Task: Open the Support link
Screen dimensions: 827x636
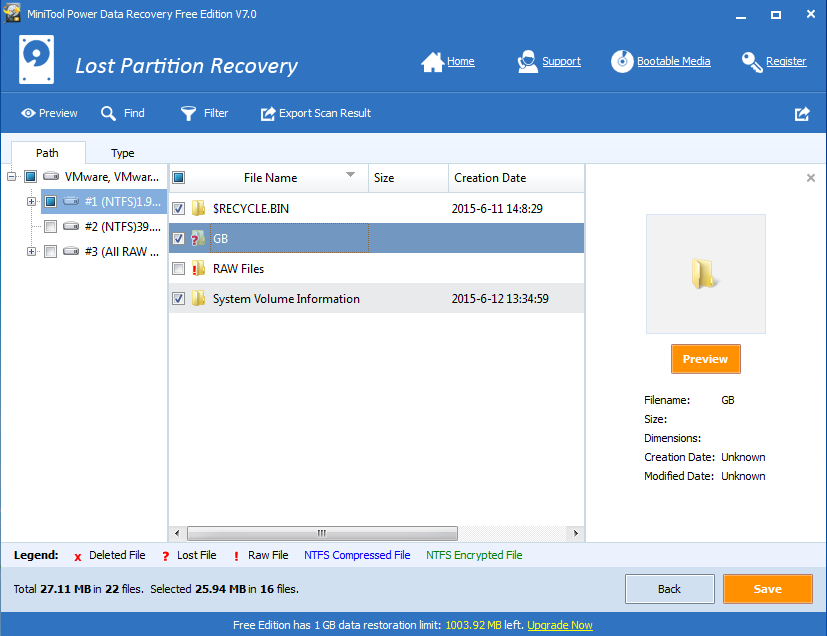Action: [x=561, y=61]
